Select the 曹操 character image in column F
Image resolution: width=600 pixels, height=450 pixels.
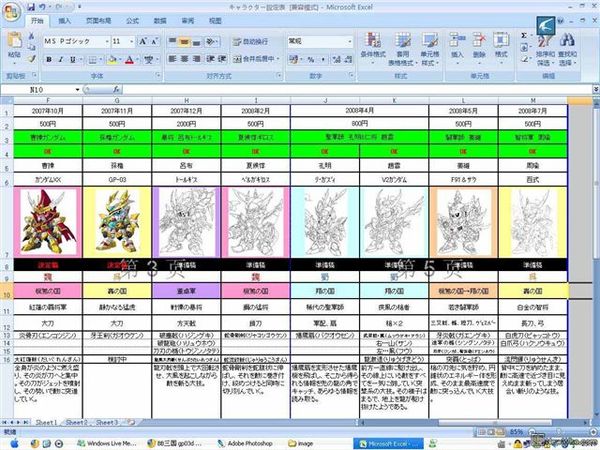[48, 222]
